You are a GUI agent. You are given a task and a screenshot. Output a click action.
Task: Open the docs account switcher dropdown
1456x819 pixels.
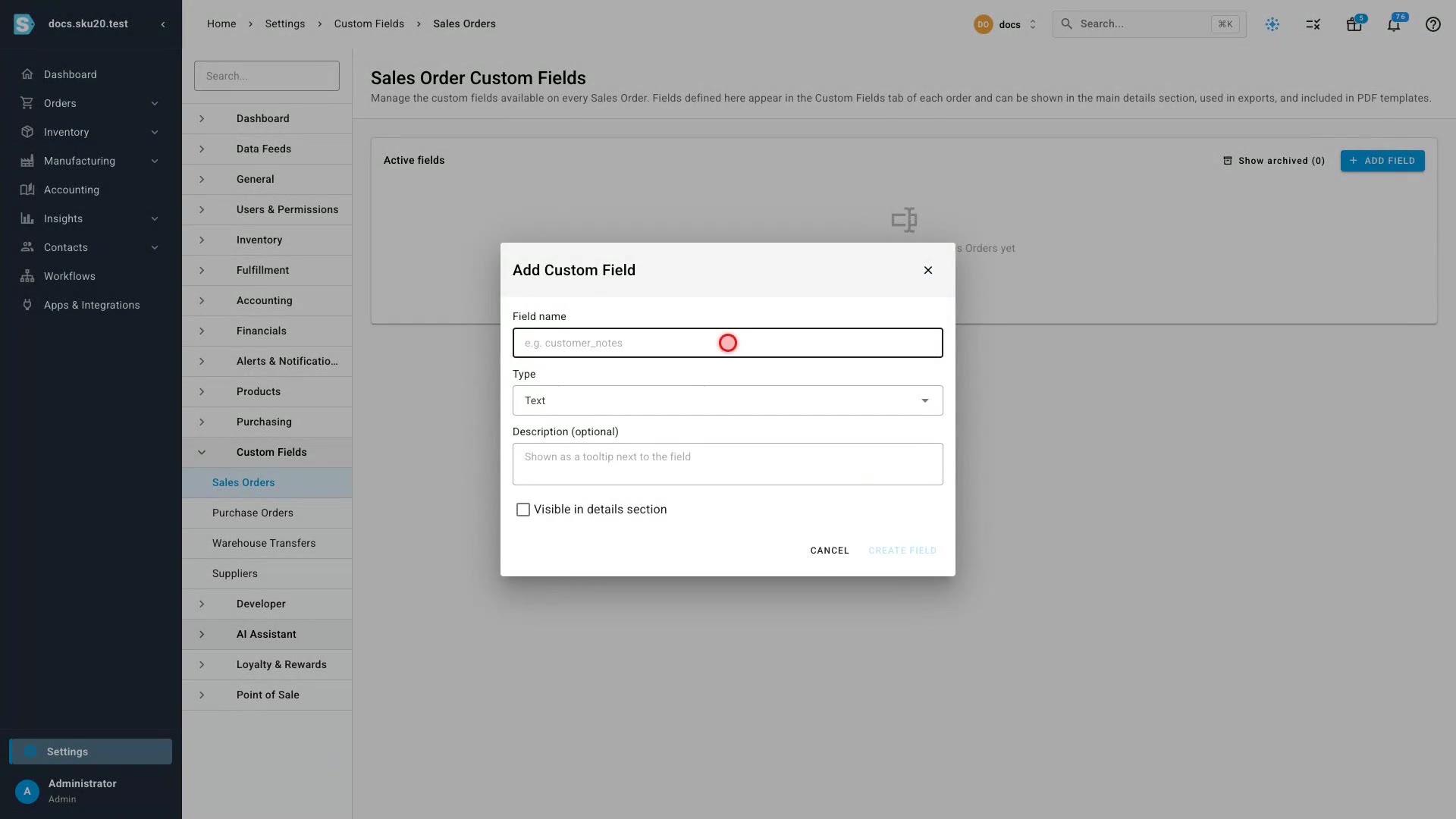(1006, 24)
